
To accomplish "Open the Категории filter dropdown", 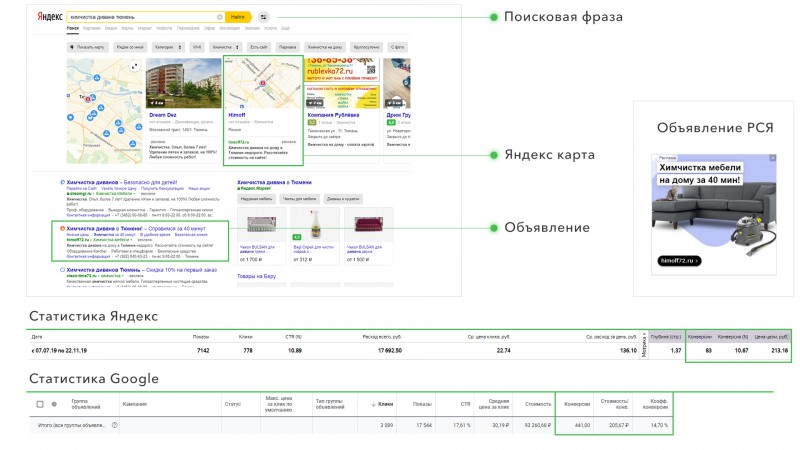I will click(x=168, y=47).
